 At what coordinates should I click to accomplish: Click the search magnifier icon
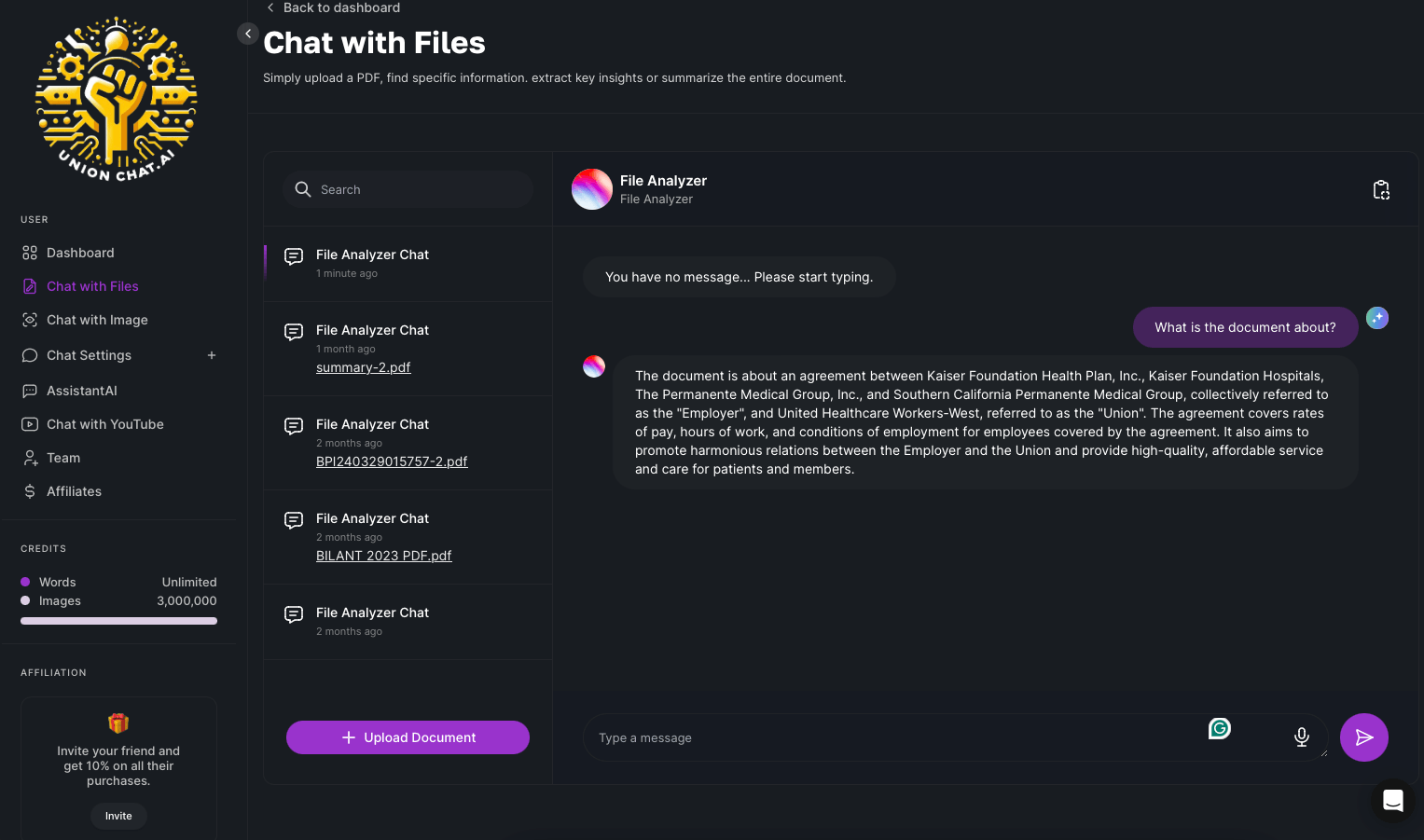[303, 189]
